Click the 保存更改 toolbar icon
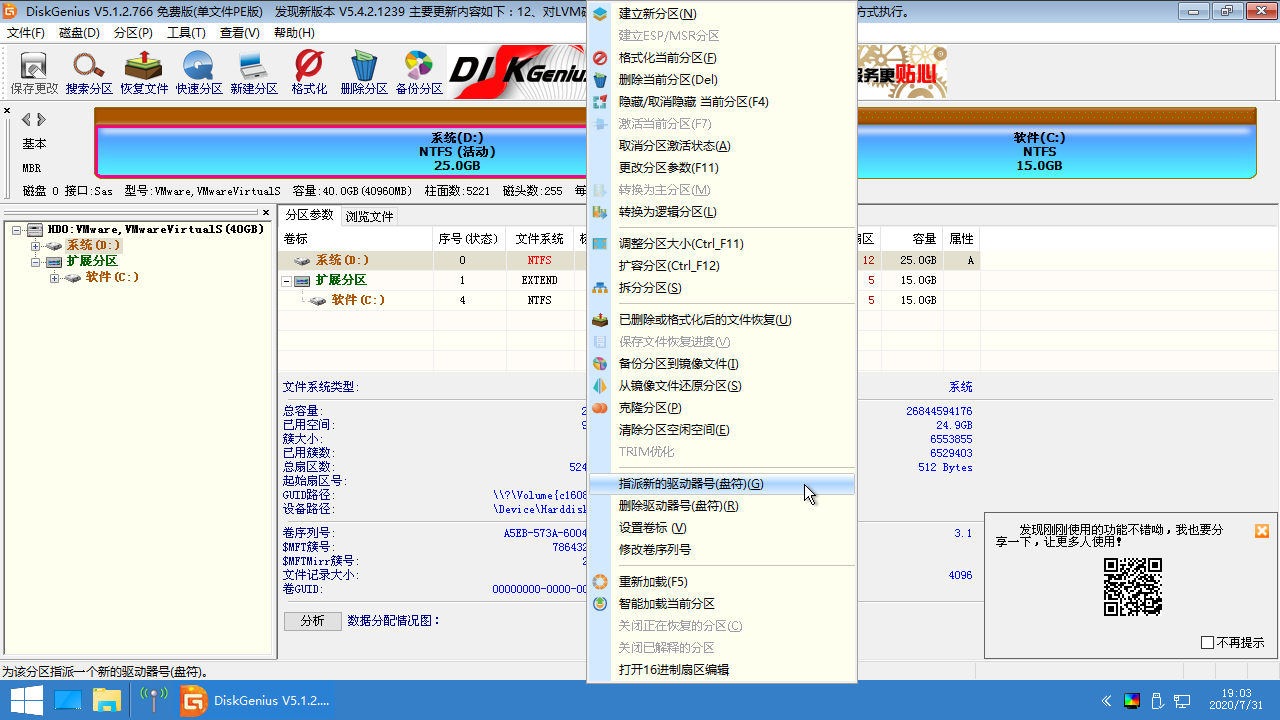The height and width of the screenshot is (720, 1280). point(34,73)
